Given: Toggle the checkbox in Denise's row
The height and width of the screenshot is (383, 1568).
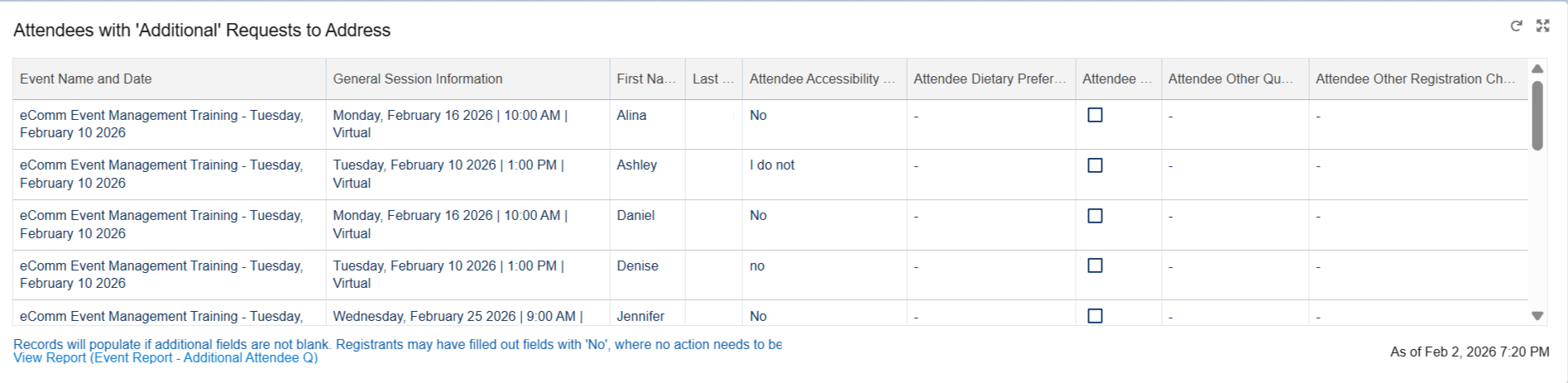Looking at the screenshot, I should click(x=1095, y=266).
